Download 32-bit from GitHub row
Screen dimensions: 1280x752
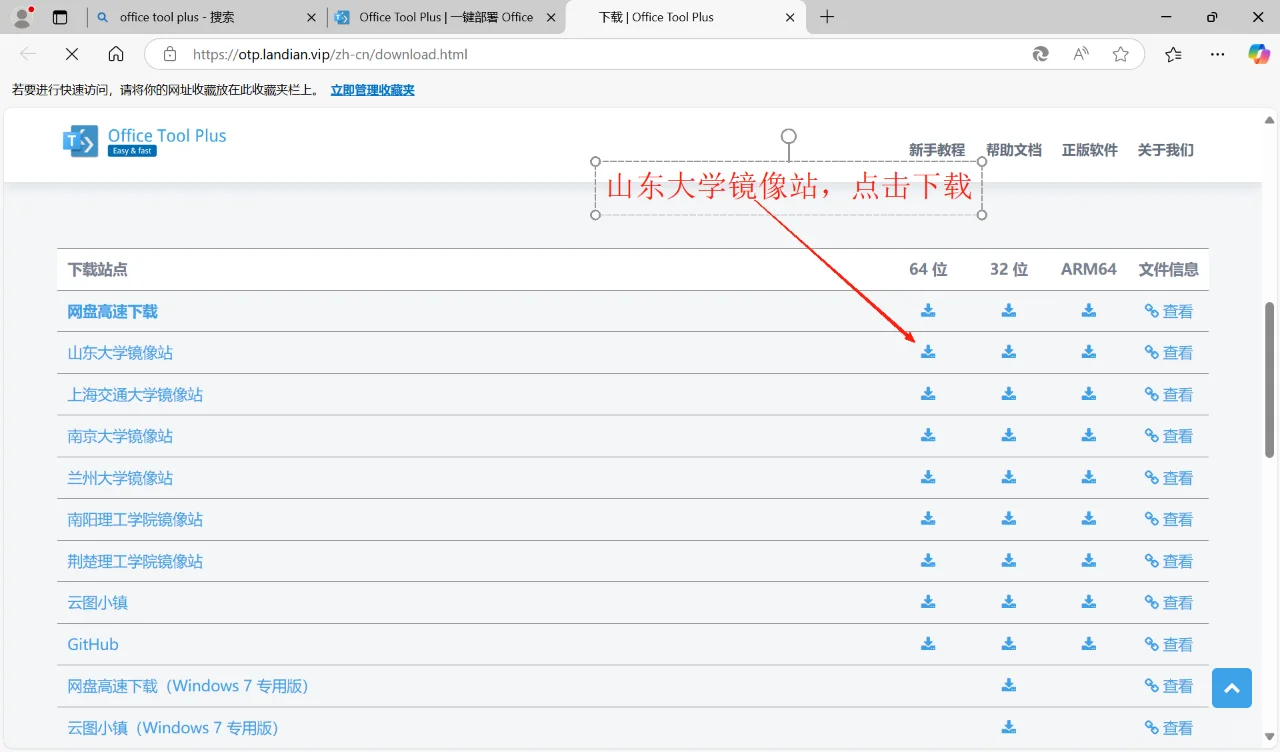(x=1009, y=644)
